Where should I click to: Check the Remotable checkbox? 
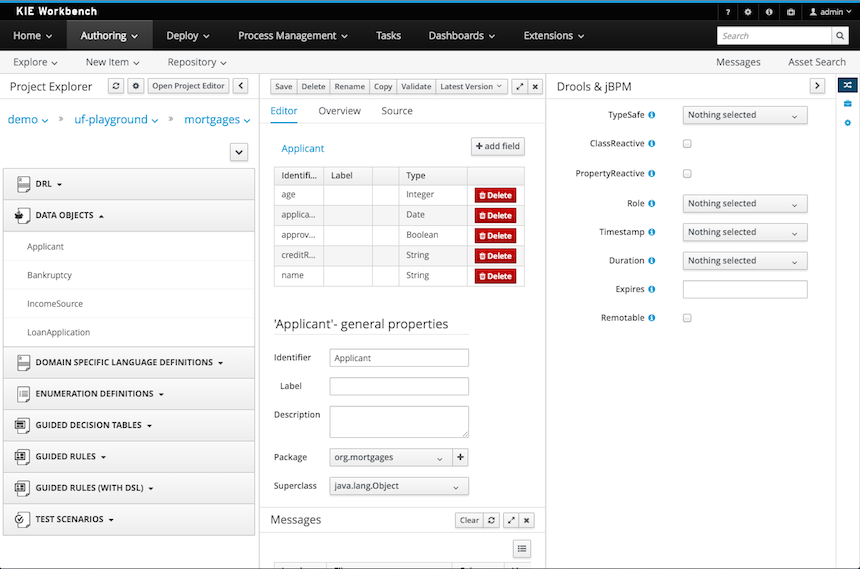(687, 318)
